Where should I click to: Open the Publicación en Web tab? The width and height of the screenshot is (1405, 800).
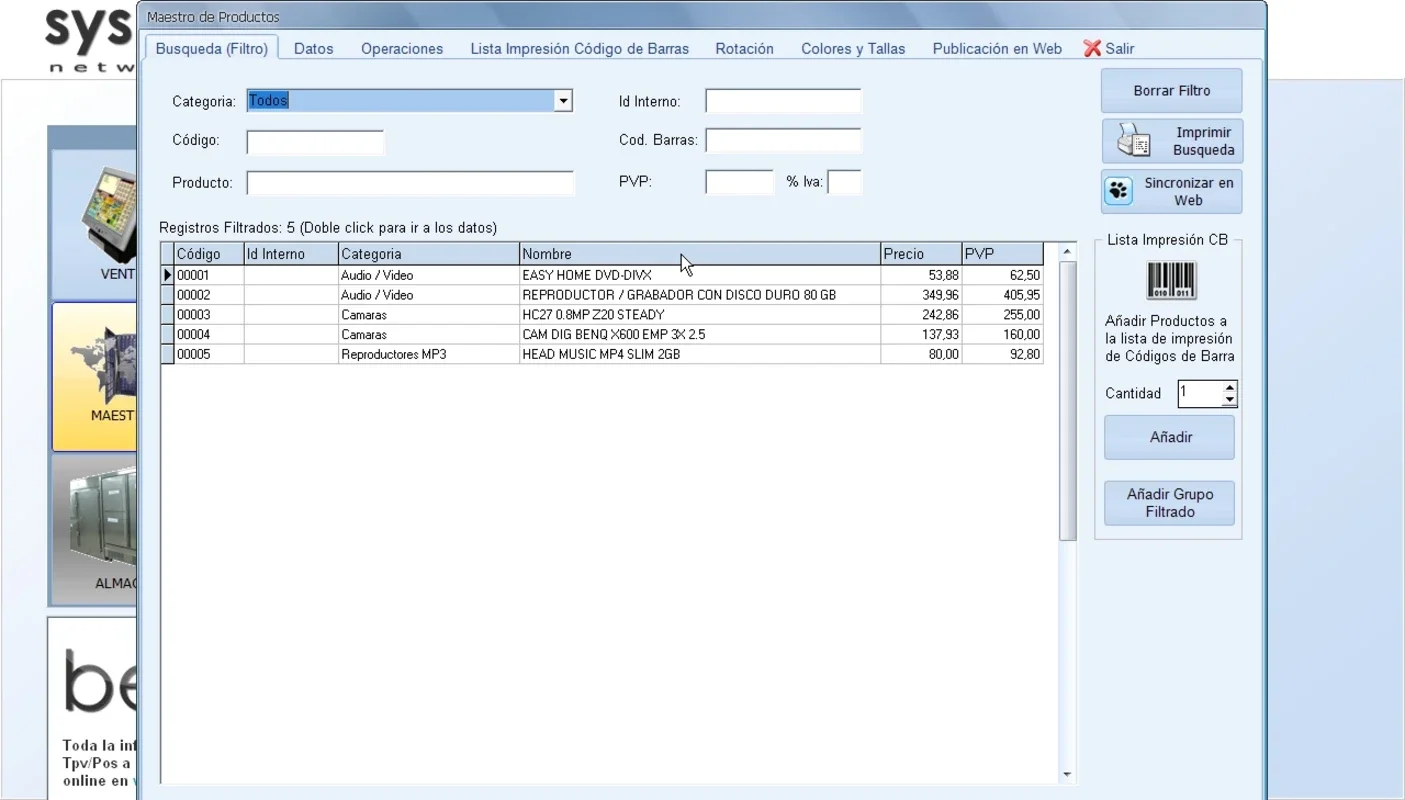(x=997, y=48)
